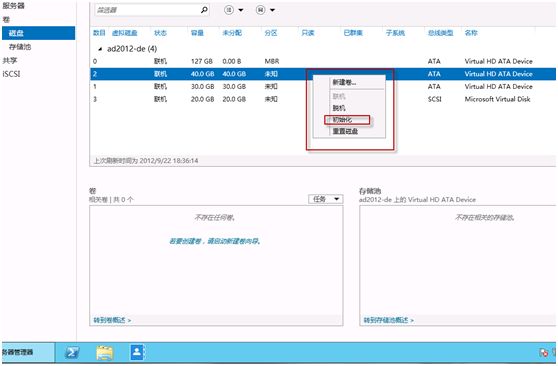Click the SCSI bus type cell
The height and width of the screenshot is (366, 558).
435,99
